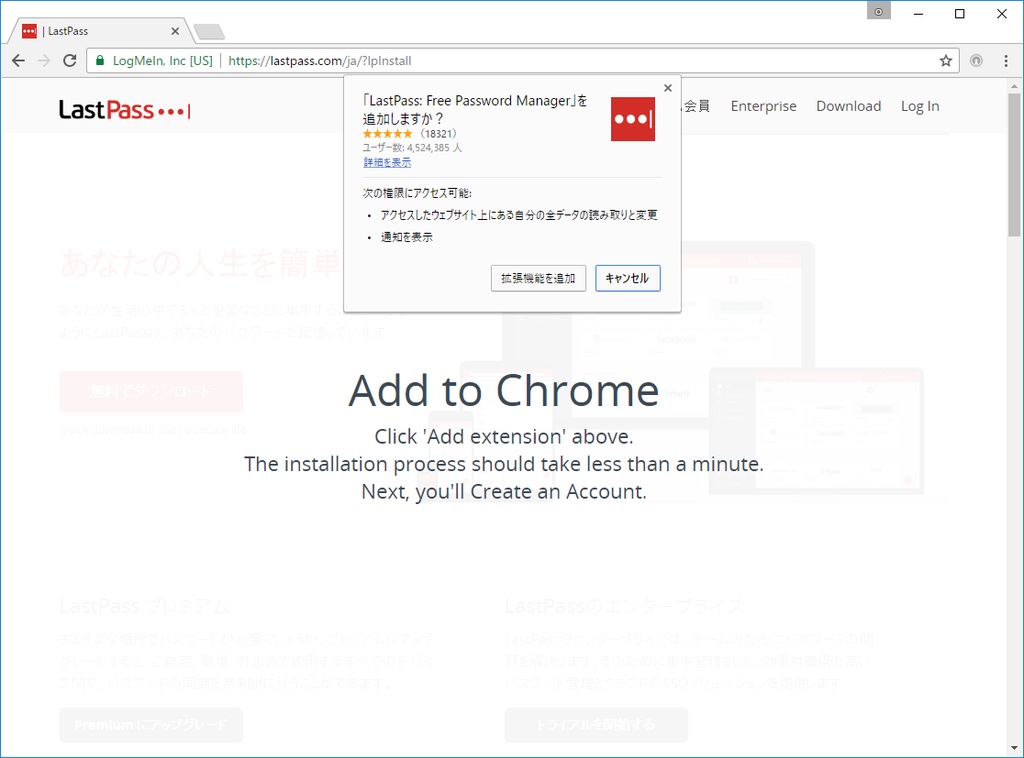
Task: Click the ユーザー数: 4,524,385 人 text
Action: click(x=412, y=148)
